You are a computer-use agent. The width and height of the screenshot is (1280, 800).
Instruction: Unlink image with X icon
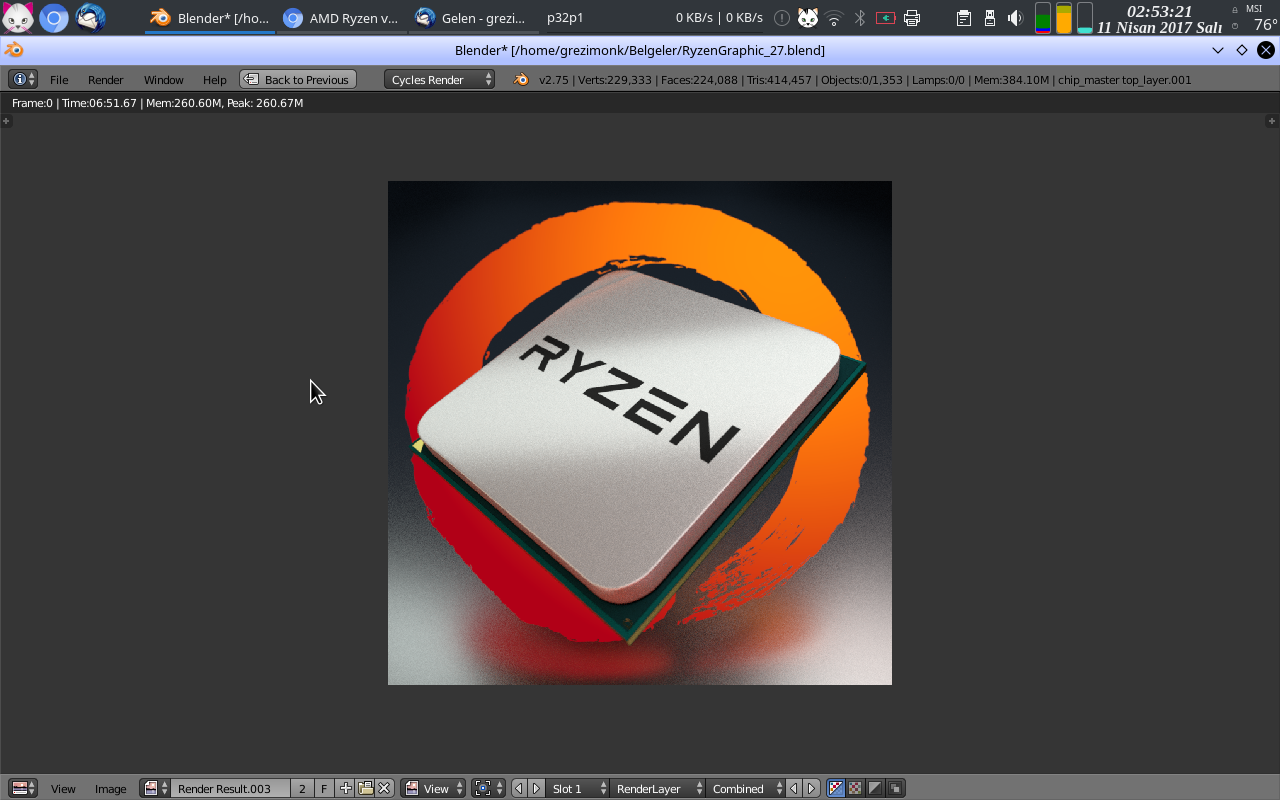click(x=384, y=788)
